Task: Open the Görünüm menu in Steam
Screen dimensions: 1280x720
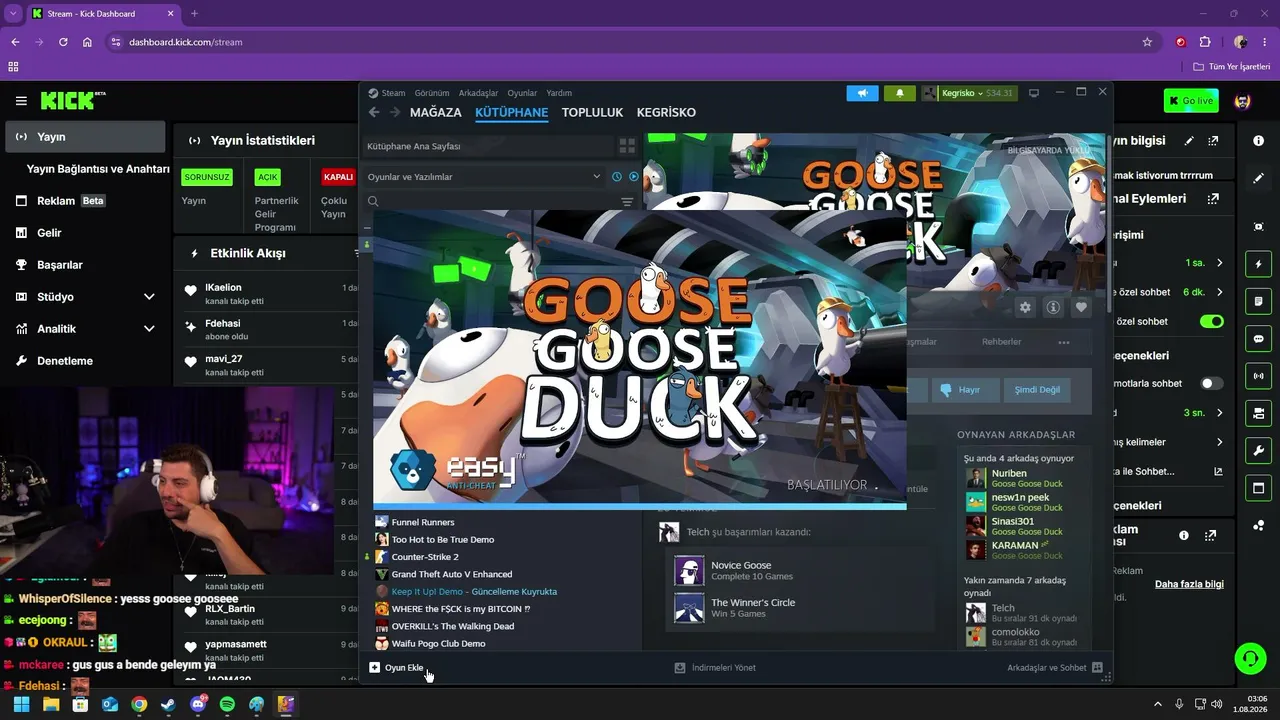Action: tap(432, 93)
